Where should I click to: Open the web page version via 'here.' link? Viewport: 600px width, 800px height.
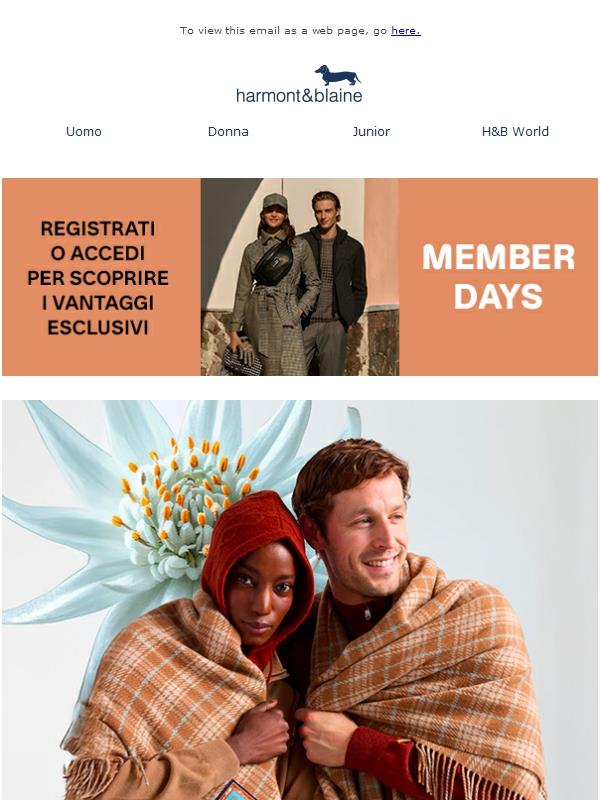406,31
